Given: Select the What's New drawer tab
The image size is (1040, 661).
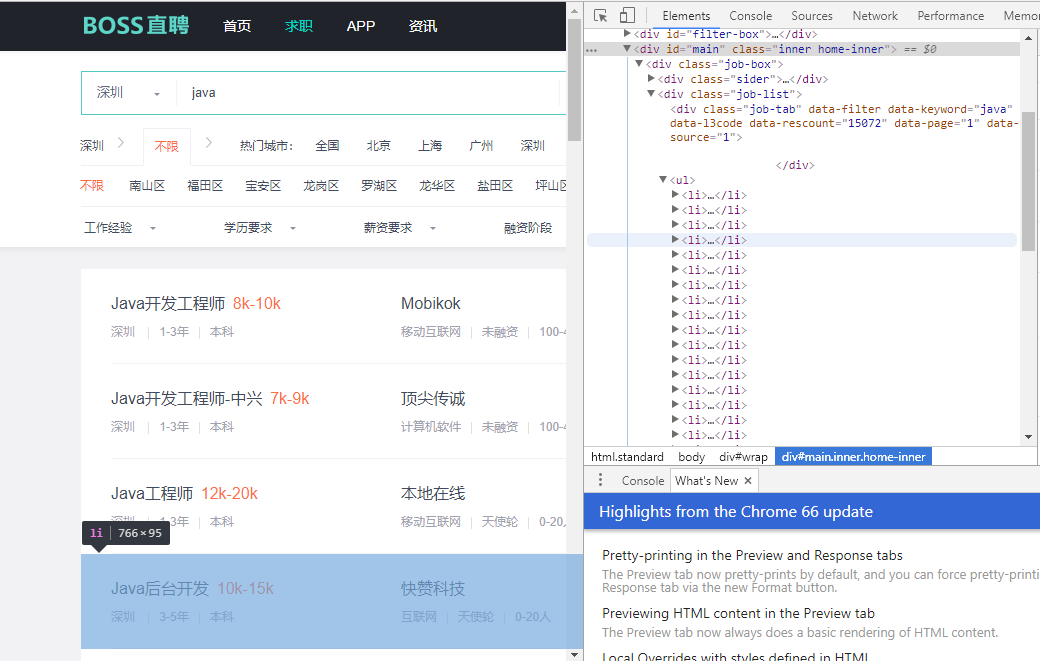Looking at the screenshot, I should coord(706,481).
